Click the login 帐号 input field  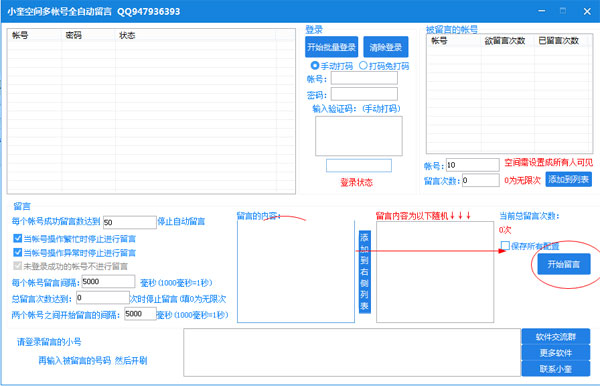(364, 78)
